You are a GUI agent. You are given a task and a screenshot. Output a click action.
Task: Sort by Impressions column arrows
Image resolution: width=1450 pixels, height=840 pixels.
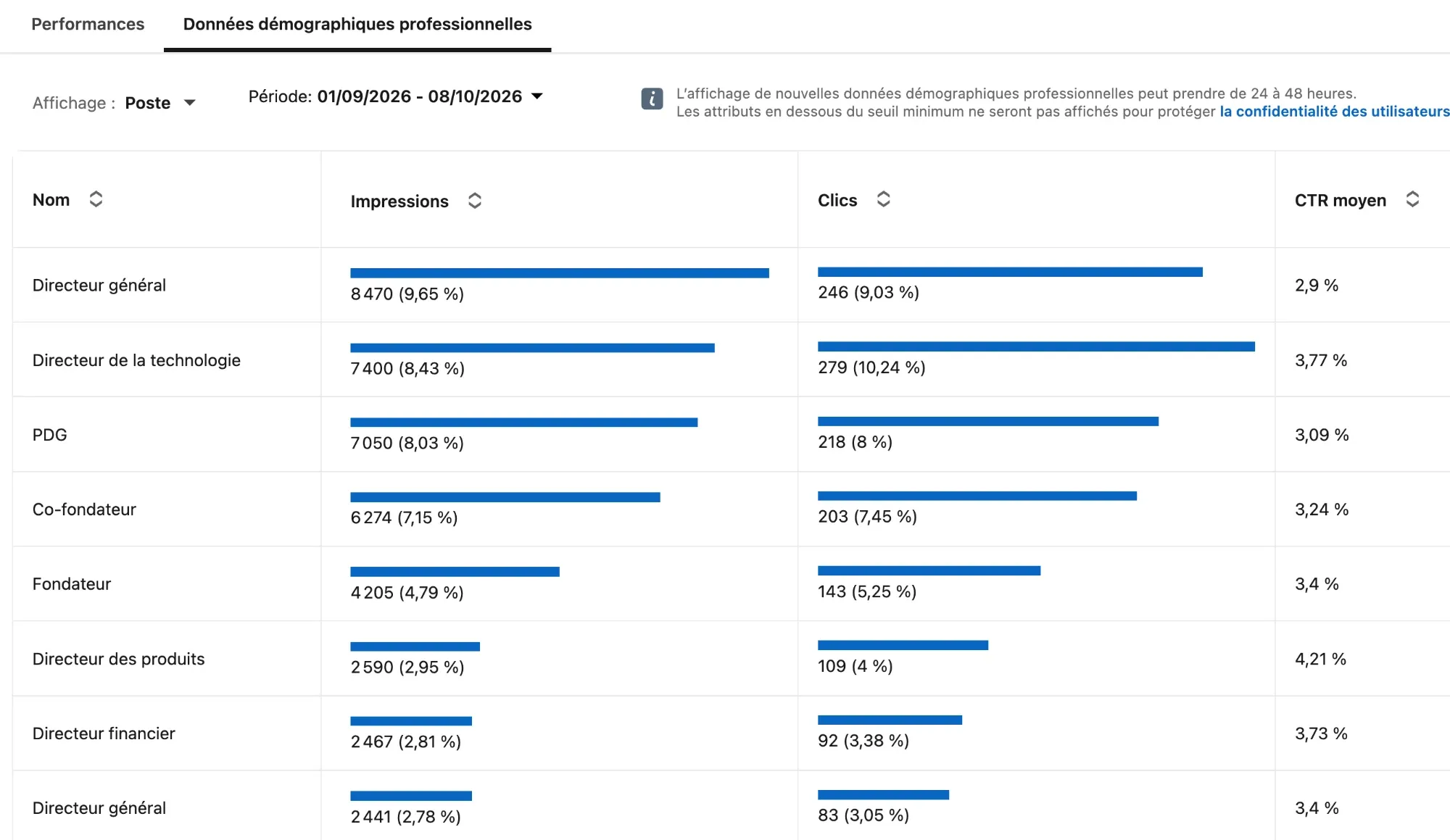point(475,201)
